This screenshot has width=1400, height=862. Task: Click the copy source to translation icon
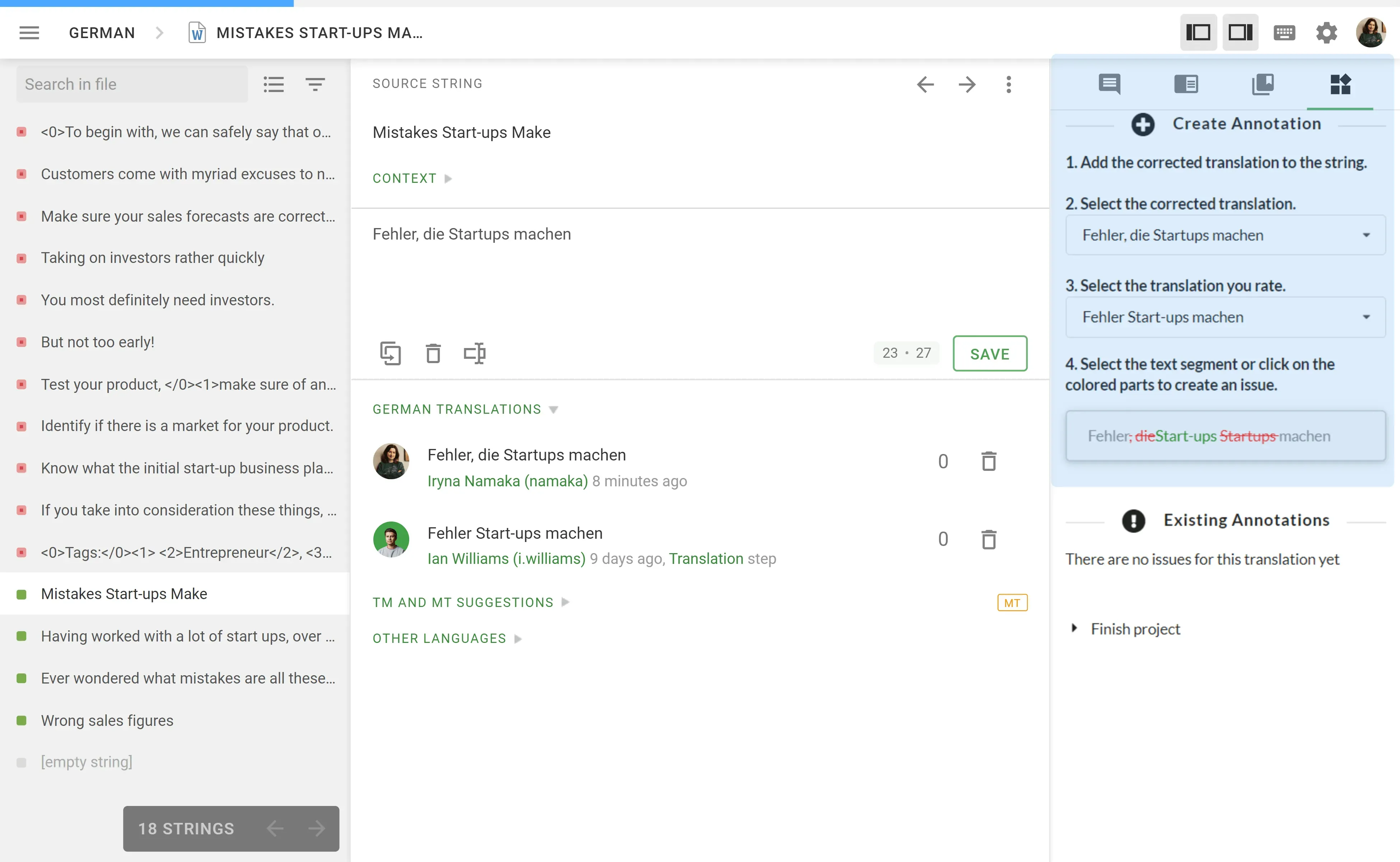coord(390,353)
